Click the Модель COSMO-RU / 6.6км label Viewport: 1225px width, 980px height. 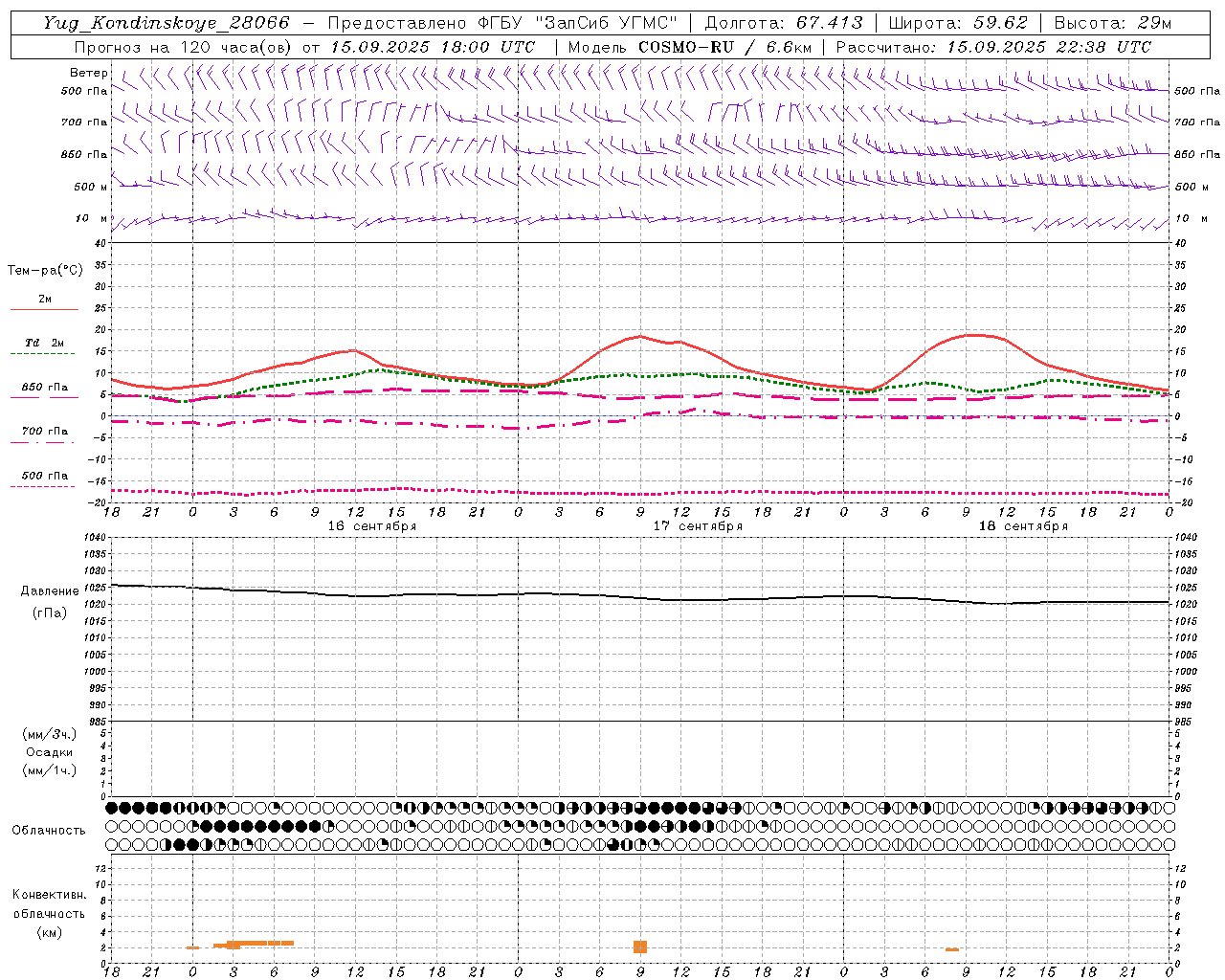click(690, 47)
